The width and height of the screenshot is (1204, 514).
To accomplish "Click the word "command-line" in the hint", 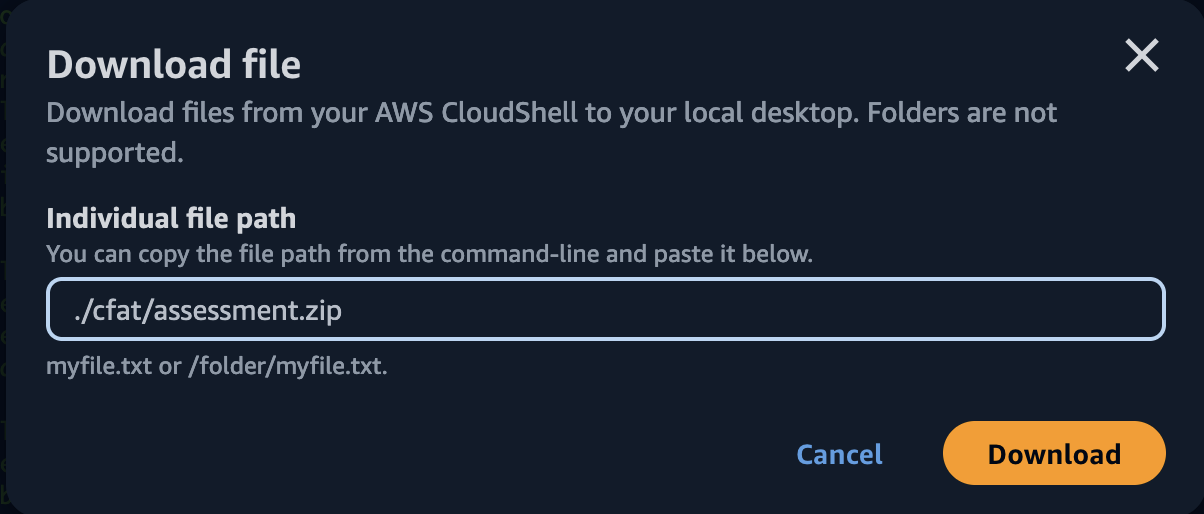I will pos(519,254).
